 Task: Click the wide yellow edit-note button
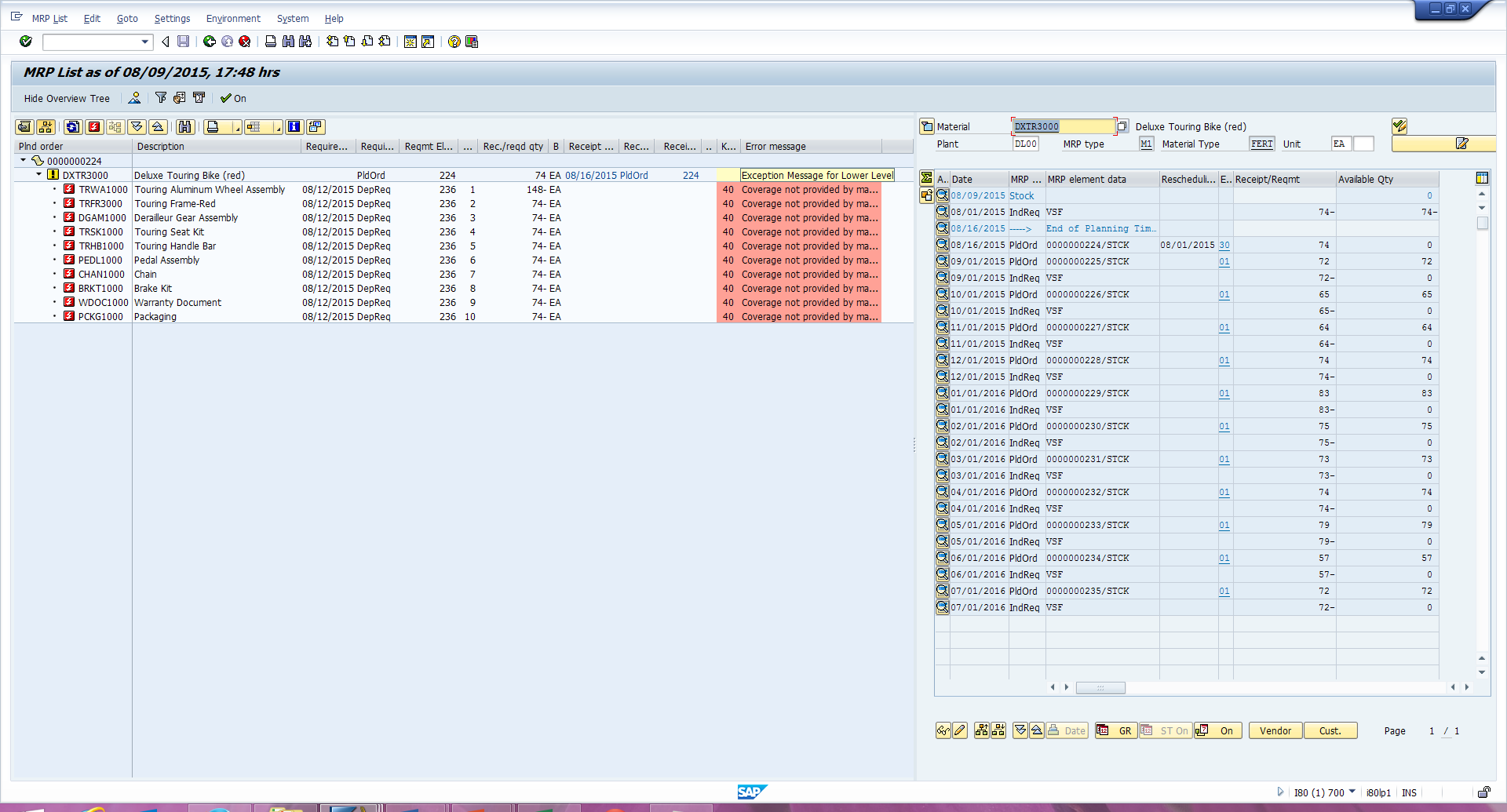[1443, 144]
